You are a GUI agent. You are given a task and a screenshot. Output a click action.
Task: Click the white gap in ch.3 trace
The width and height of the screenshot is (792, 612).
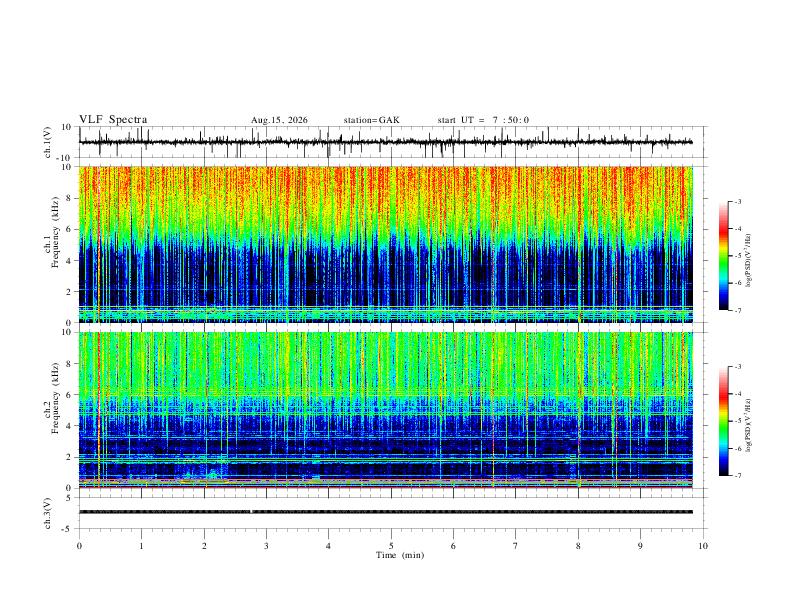(251, 512)
